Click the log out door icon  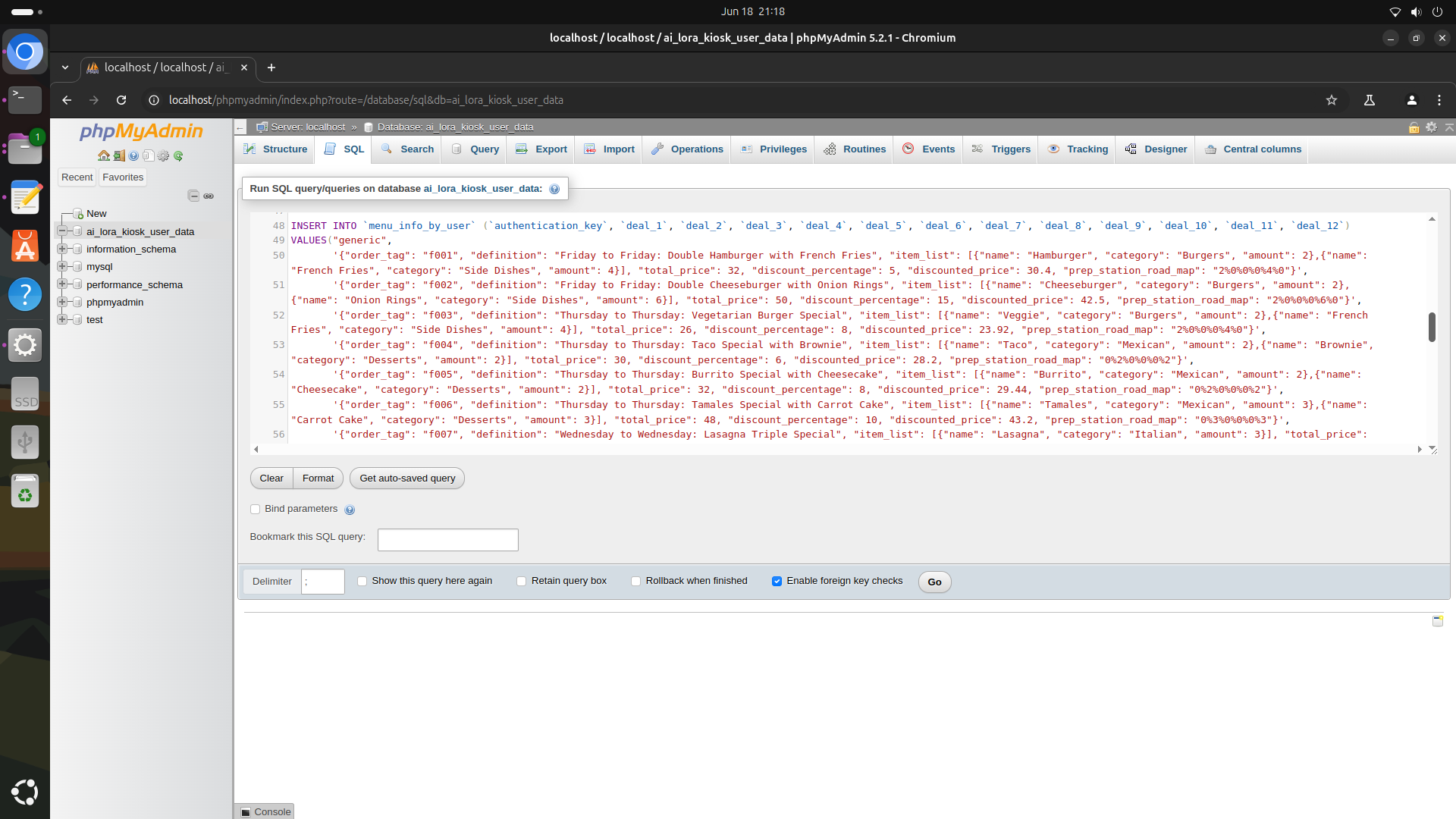[119, 155]
